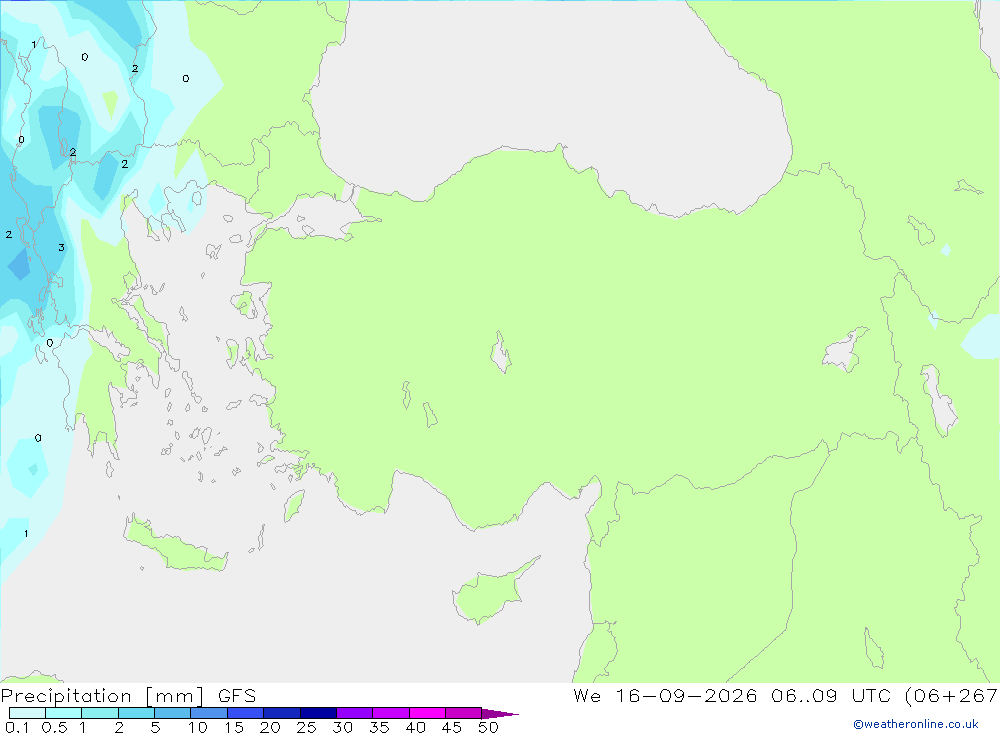
Task: Click the 25 mm navy legend swatch
Action: coord(318,713)
